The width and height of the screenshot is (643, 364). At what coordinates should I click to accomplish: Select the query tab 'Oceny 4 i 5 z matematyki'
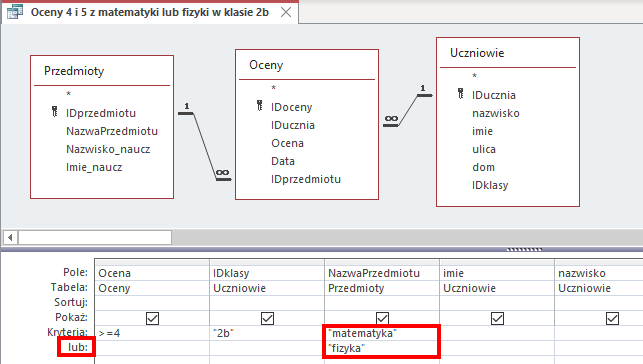pyautogui.click(x=149, y=12)
